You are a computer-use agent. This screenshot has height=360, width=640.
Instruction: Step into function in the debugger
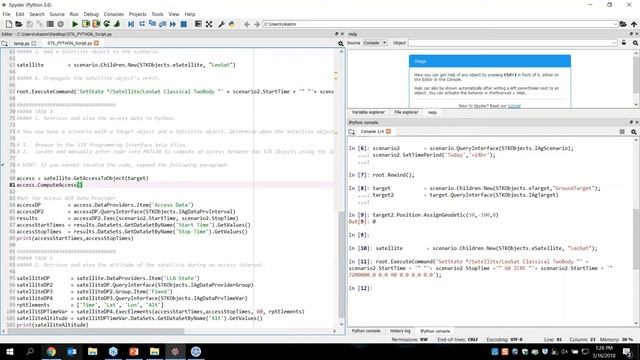(x=152, y=24)
